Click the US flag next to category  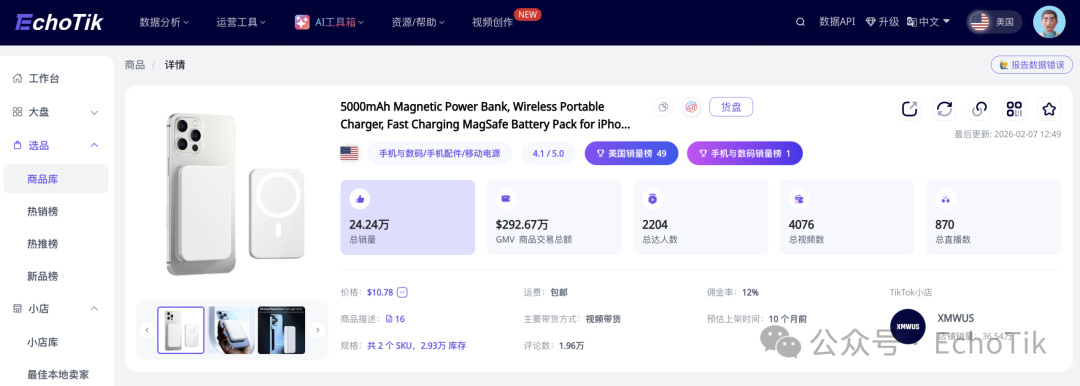pos(349,153)
